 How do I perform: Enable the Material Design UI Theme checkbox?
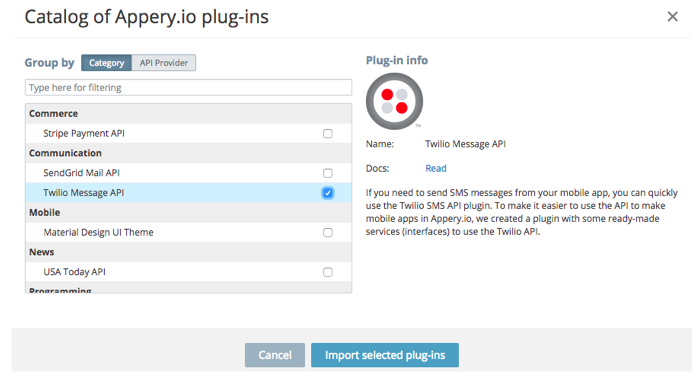coord(328,233)
